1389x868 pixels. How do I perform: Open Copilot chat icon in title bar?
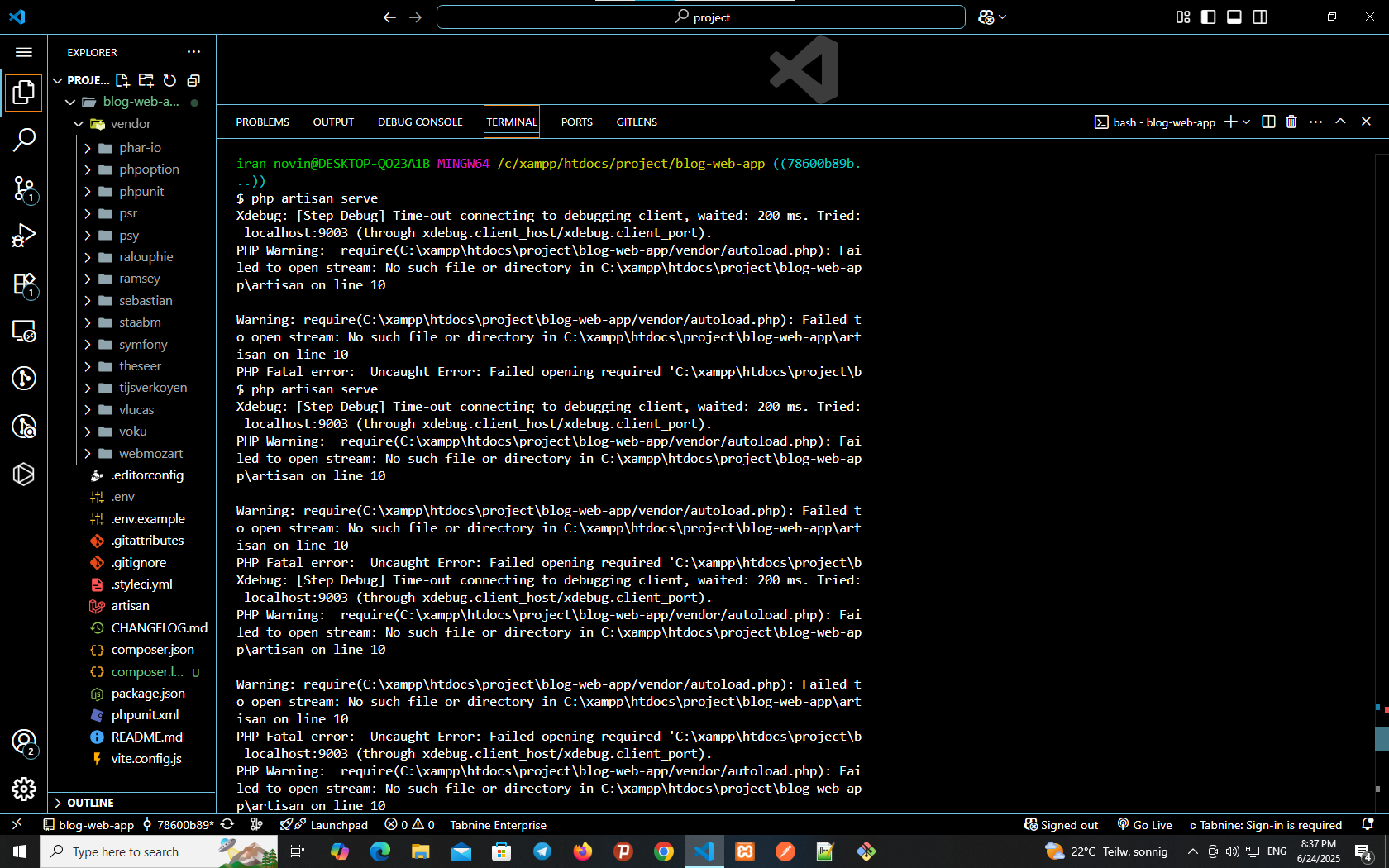point(986,17)
